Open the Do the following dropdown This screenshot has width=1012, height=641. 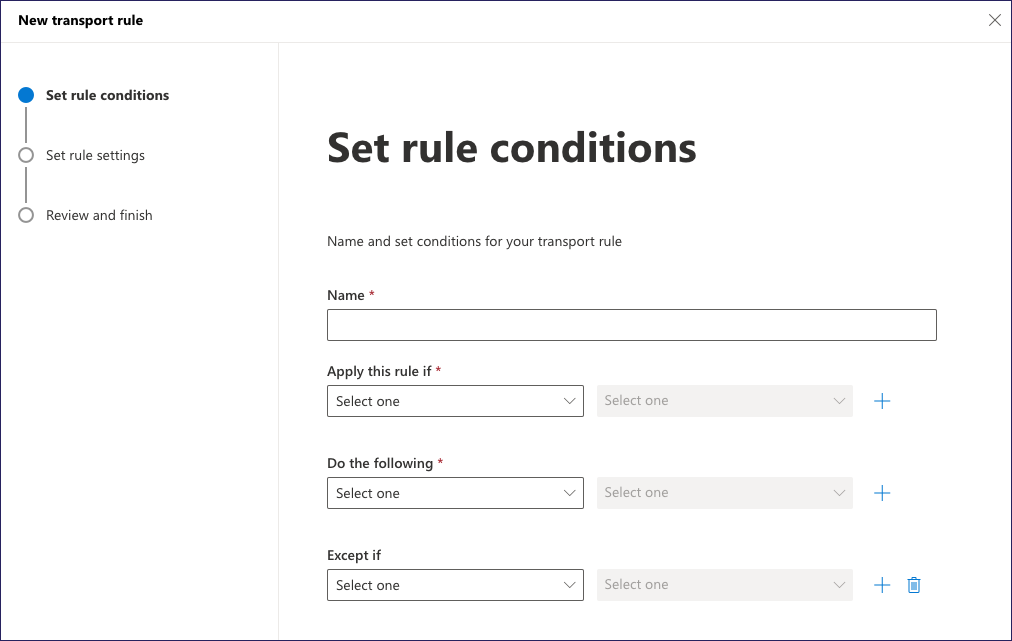[455, 492]
